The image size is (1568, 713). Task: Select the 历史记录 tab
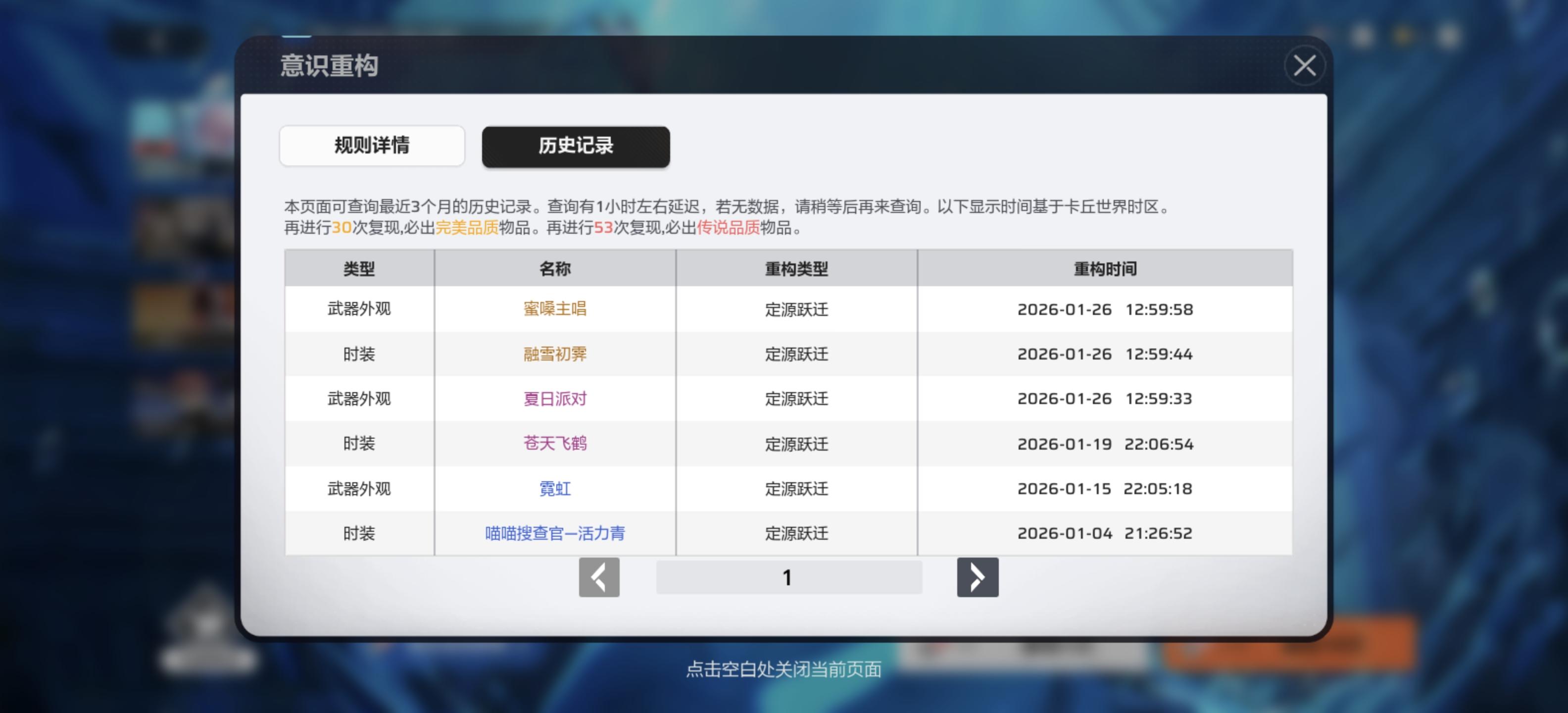575,146
